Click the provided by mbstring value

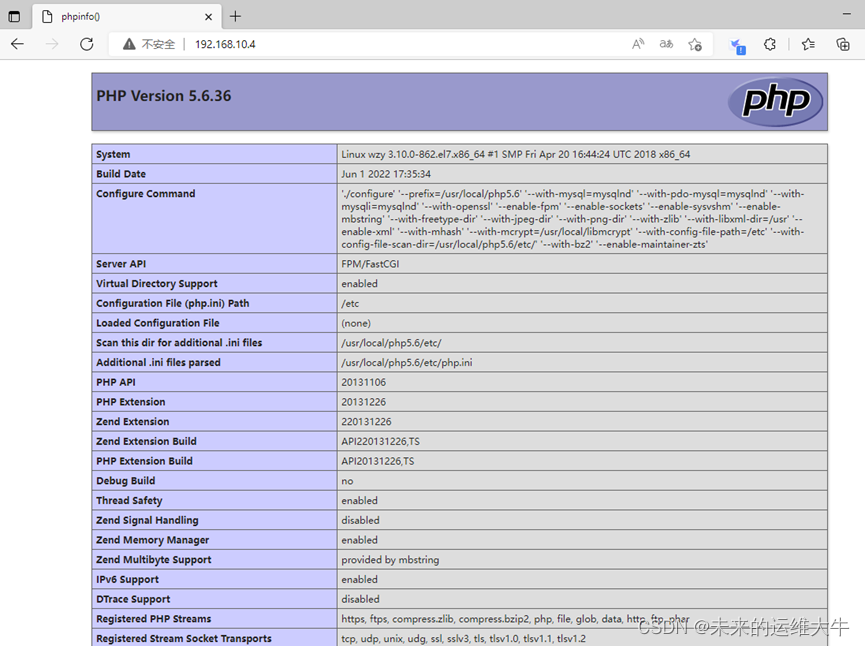pos(390,560)
